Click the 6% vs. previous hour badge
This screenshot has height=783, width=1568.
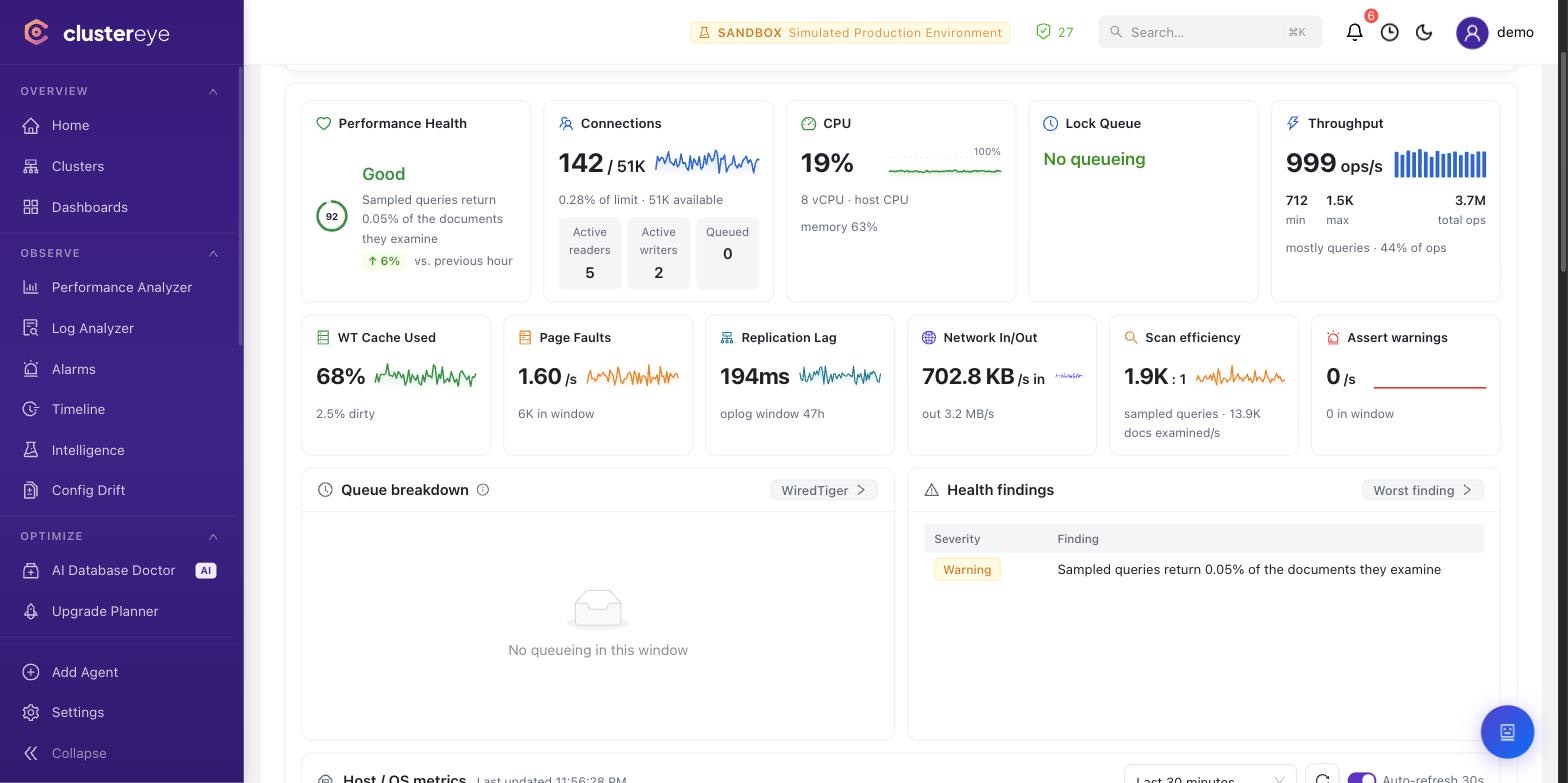384,261
